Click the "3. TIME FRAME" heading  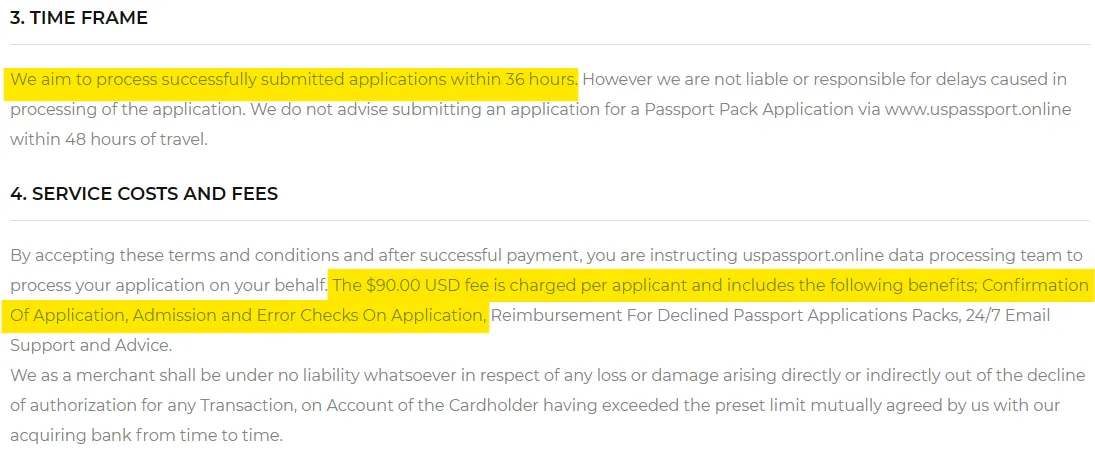pyautogui.click(x=79, y=18)
